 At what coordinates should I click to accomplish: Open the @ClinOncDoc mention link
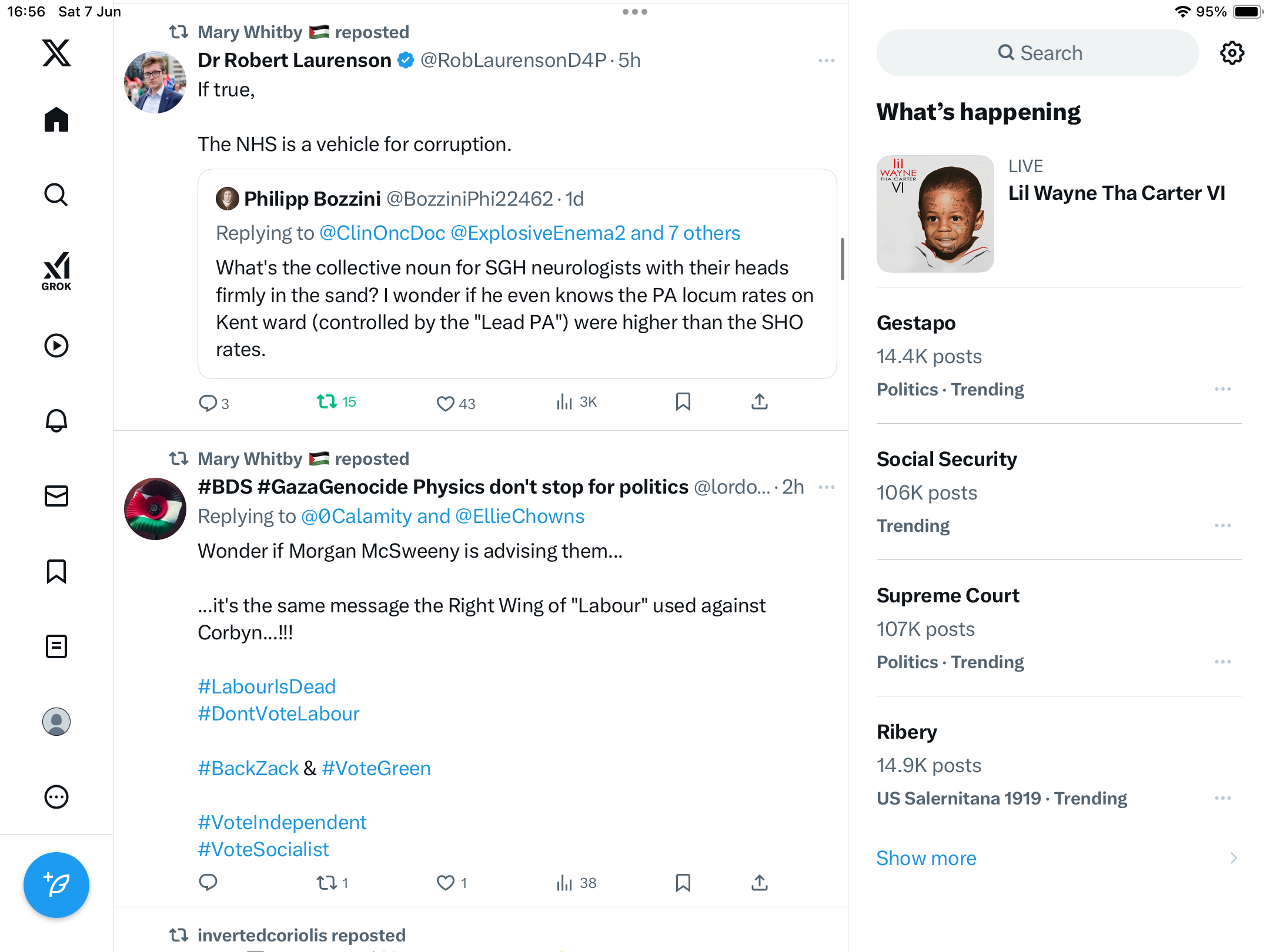pyautogui.click(x=382, y=233)
